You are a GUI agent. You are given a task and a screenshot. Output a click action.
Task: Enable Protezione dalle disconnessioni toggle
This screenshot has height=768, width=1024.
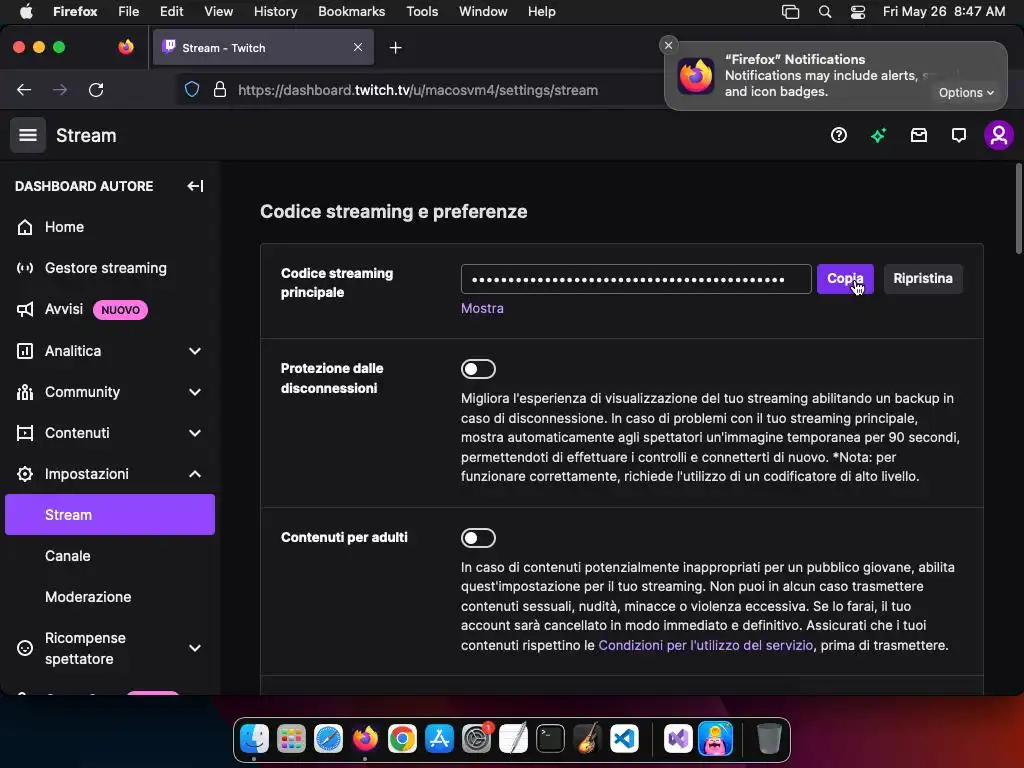coord(478,369)
